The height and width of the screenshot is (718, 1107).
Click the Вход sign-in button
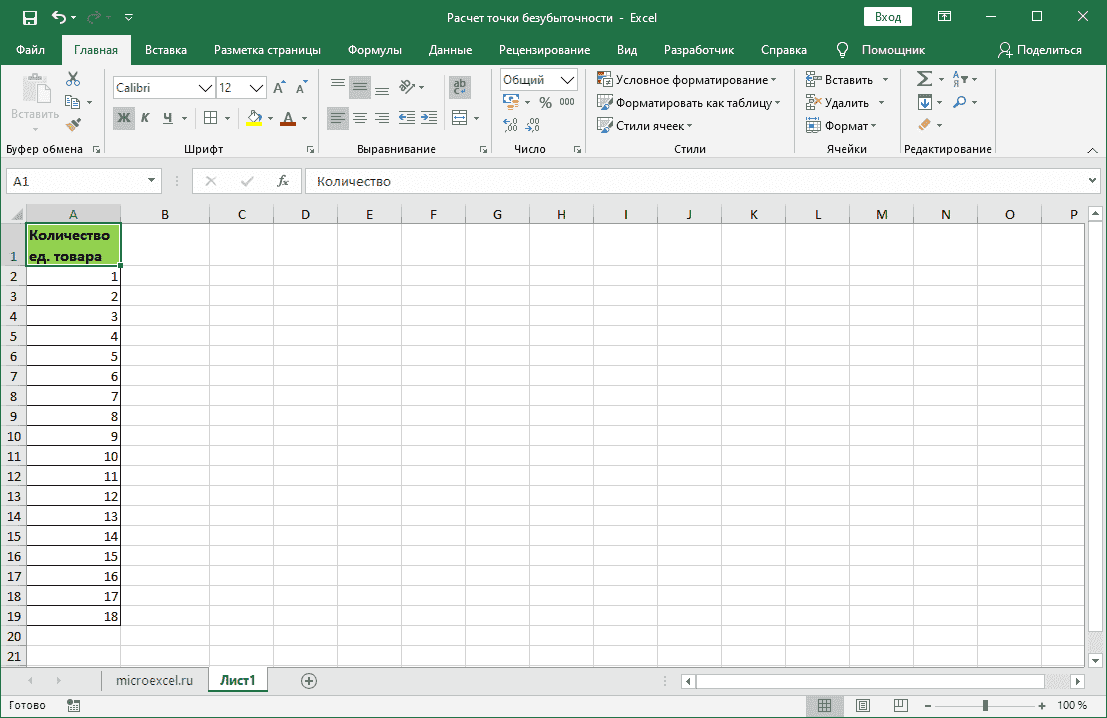click(x=888, y=17)
